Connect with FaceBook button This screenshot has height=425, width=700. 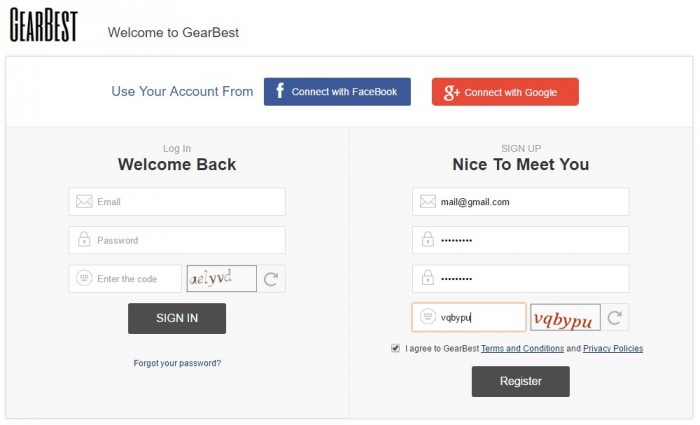point(337,92)
